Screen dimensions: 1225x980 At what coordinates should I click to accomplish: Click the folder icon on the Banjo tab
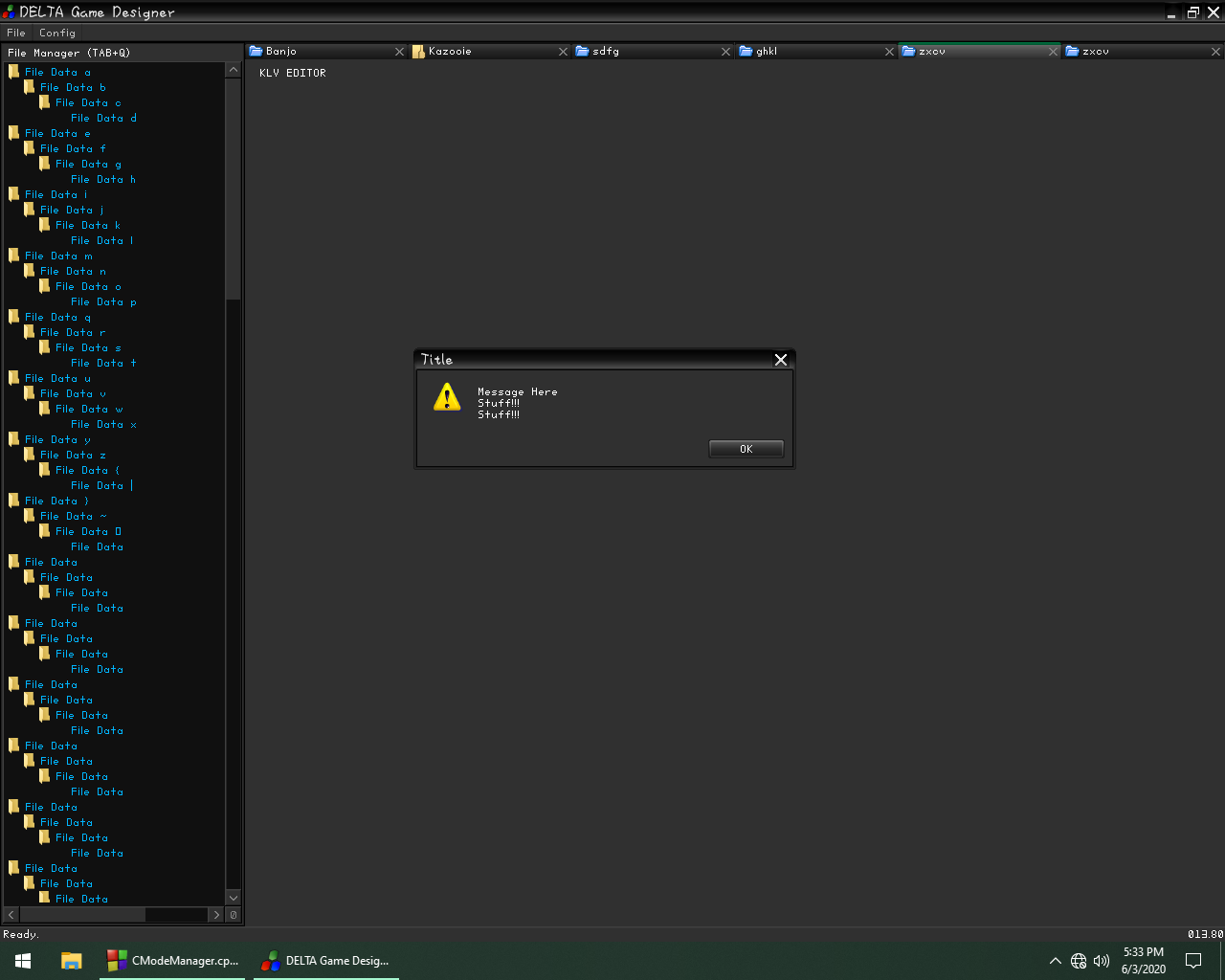click(256, 52)
